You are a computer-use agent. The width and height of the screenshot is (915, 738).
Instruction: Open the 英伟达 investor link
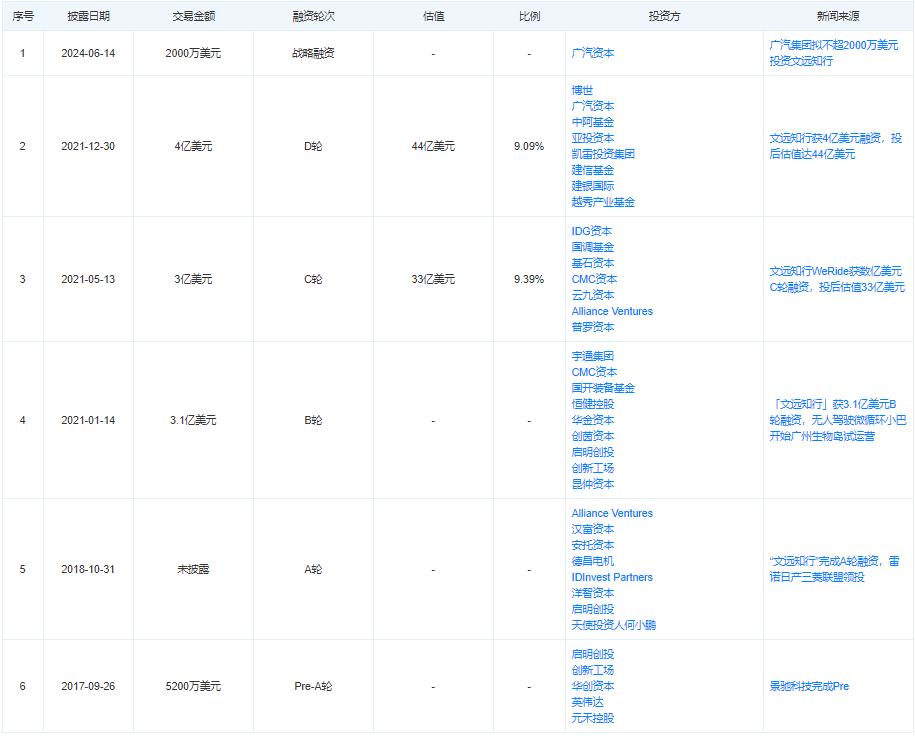point(587,702)
